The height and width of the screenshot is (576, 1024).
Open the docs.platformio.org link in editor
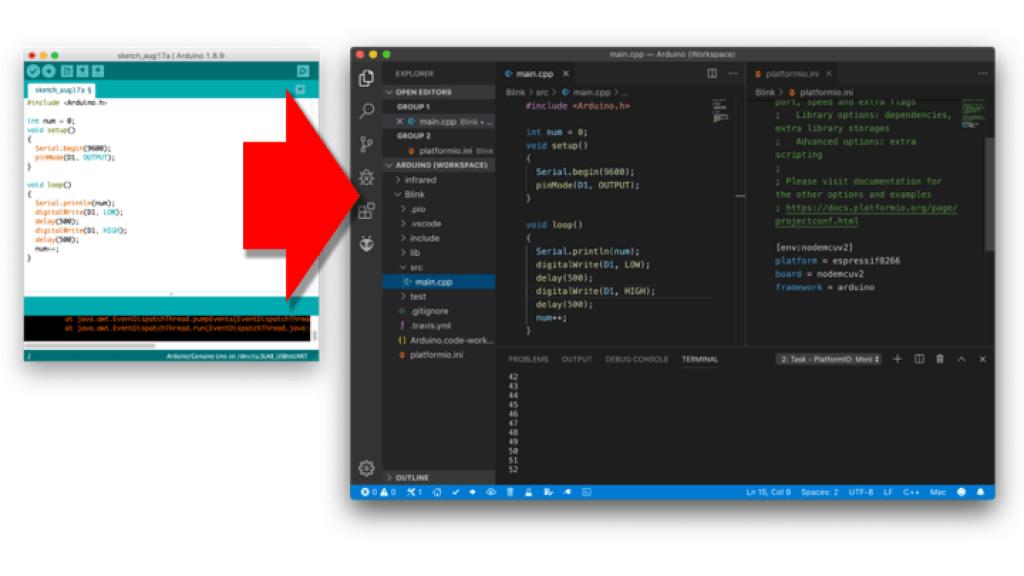(866, 208)
